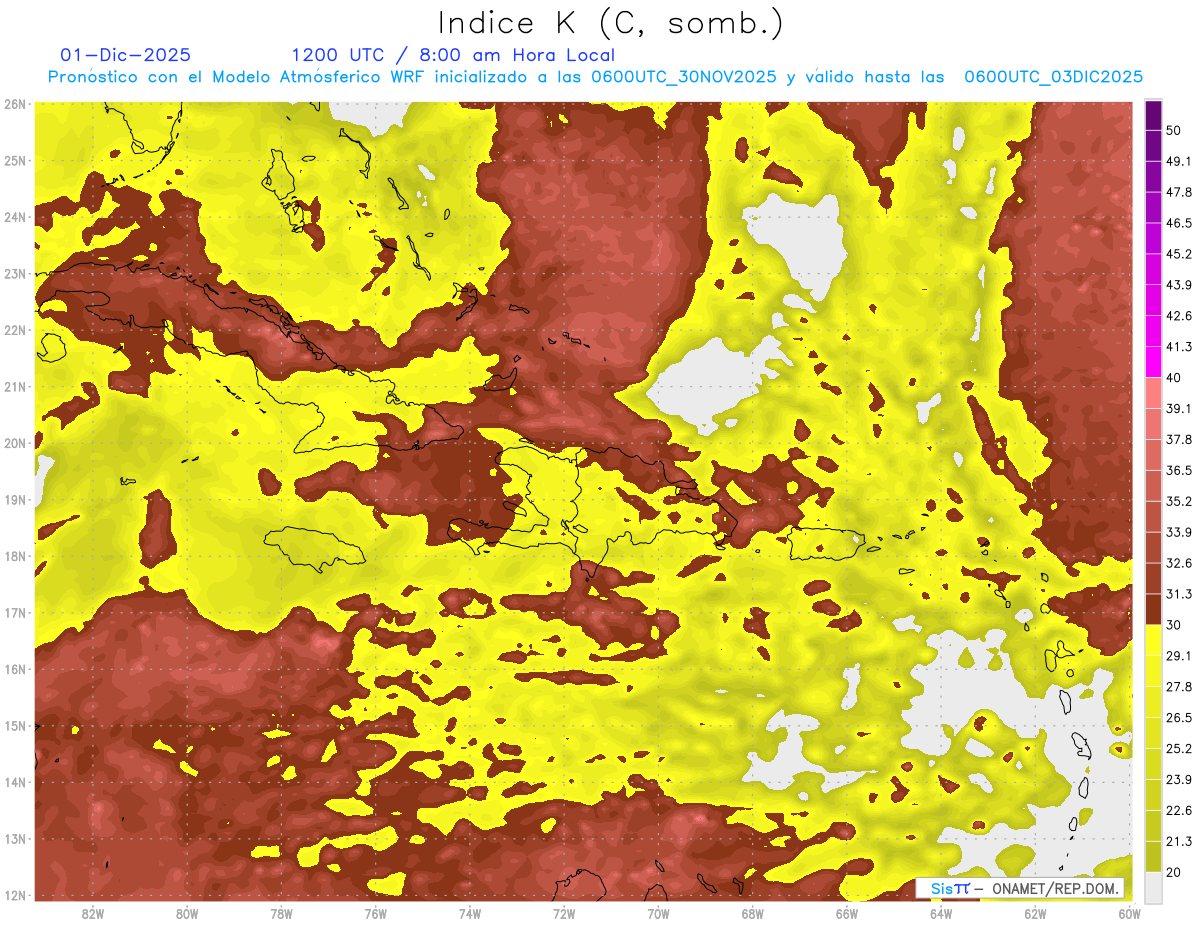Image resolution: width=1200 pixels, height=927 pixels.
Task: Click the chart title "Indice K (C, somb.)"
Action: 610,23
